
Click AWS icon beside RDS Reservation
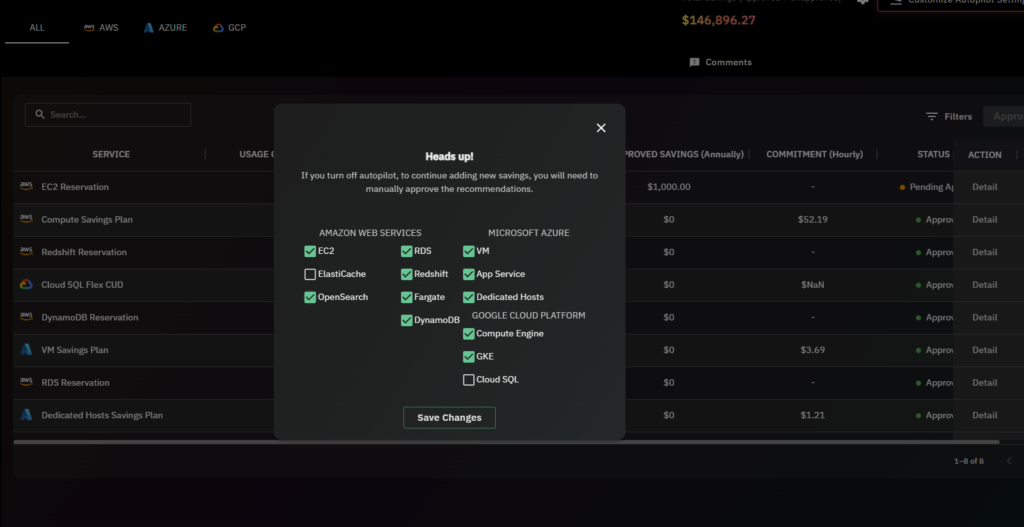pyautogui.click(x=26, y=382)
